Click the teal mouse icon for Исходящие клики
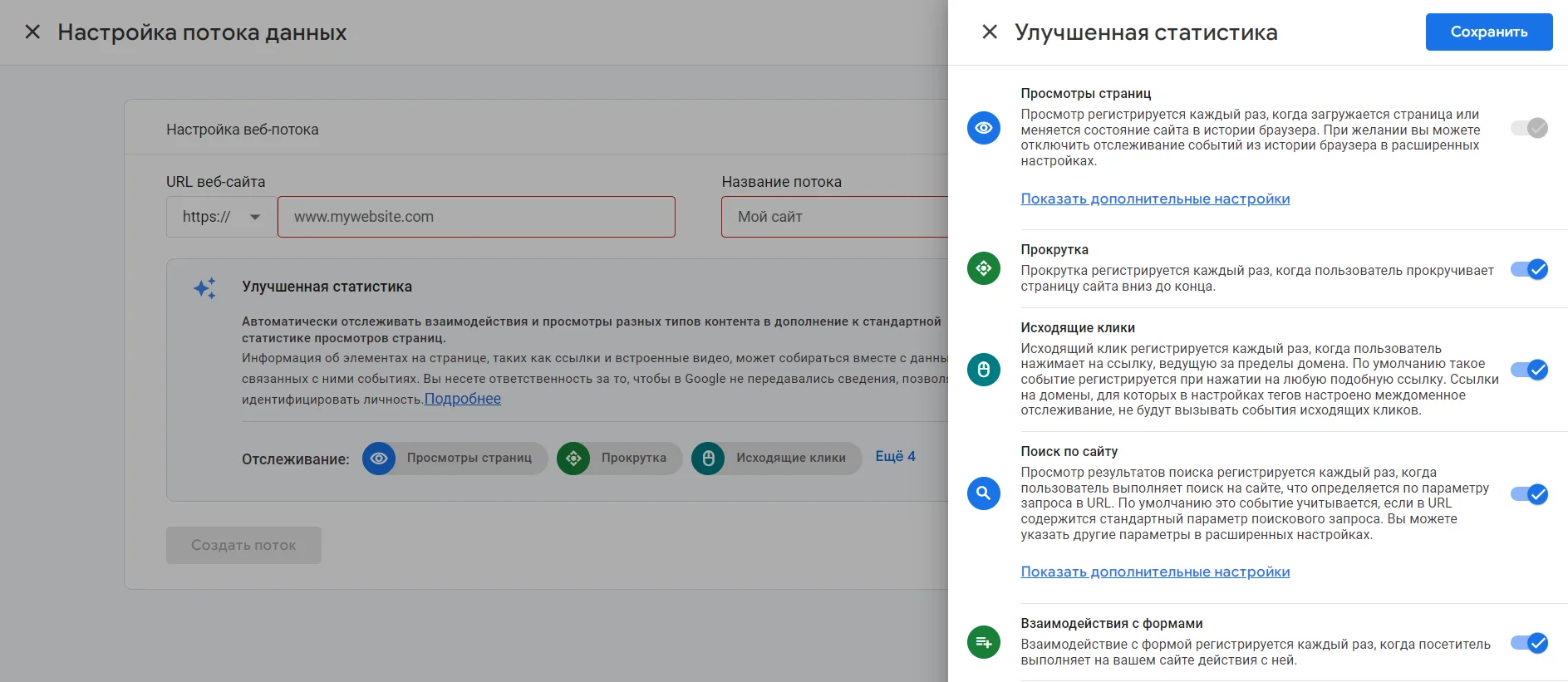 pos(983,370)
